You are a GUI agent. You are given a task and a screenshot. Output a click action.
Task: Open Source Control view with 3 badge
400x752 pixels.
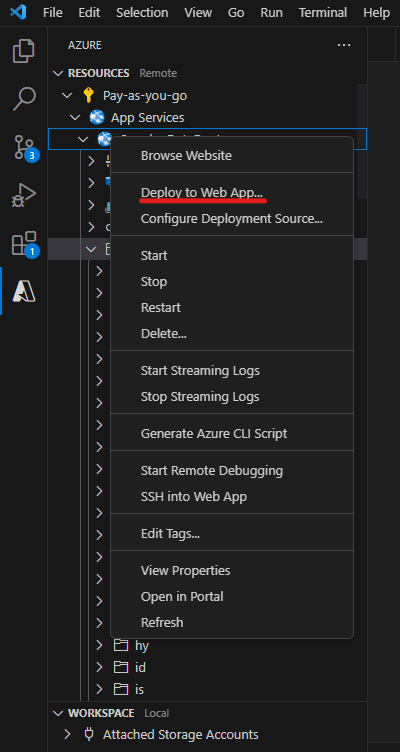pyautogui.click(x=24, y=147)
